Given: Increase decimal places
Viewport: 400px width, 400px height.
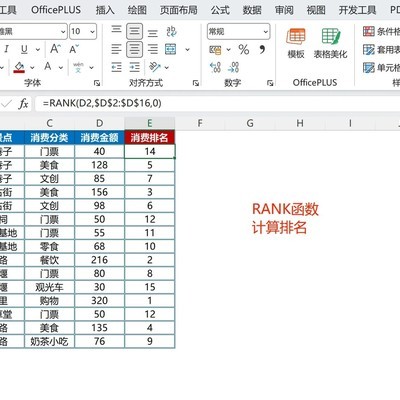Looking at the screenshot, I should point(215,67).
